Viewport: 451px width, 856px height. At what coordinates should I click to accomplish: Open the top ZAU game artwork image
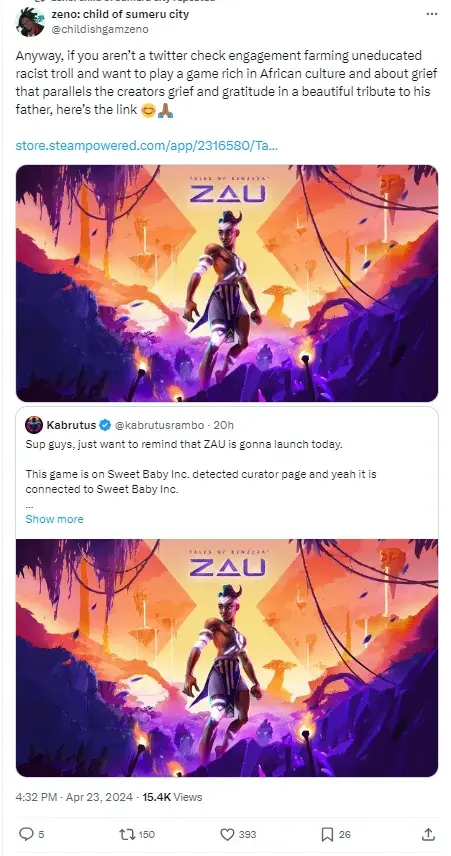(227, 283)
